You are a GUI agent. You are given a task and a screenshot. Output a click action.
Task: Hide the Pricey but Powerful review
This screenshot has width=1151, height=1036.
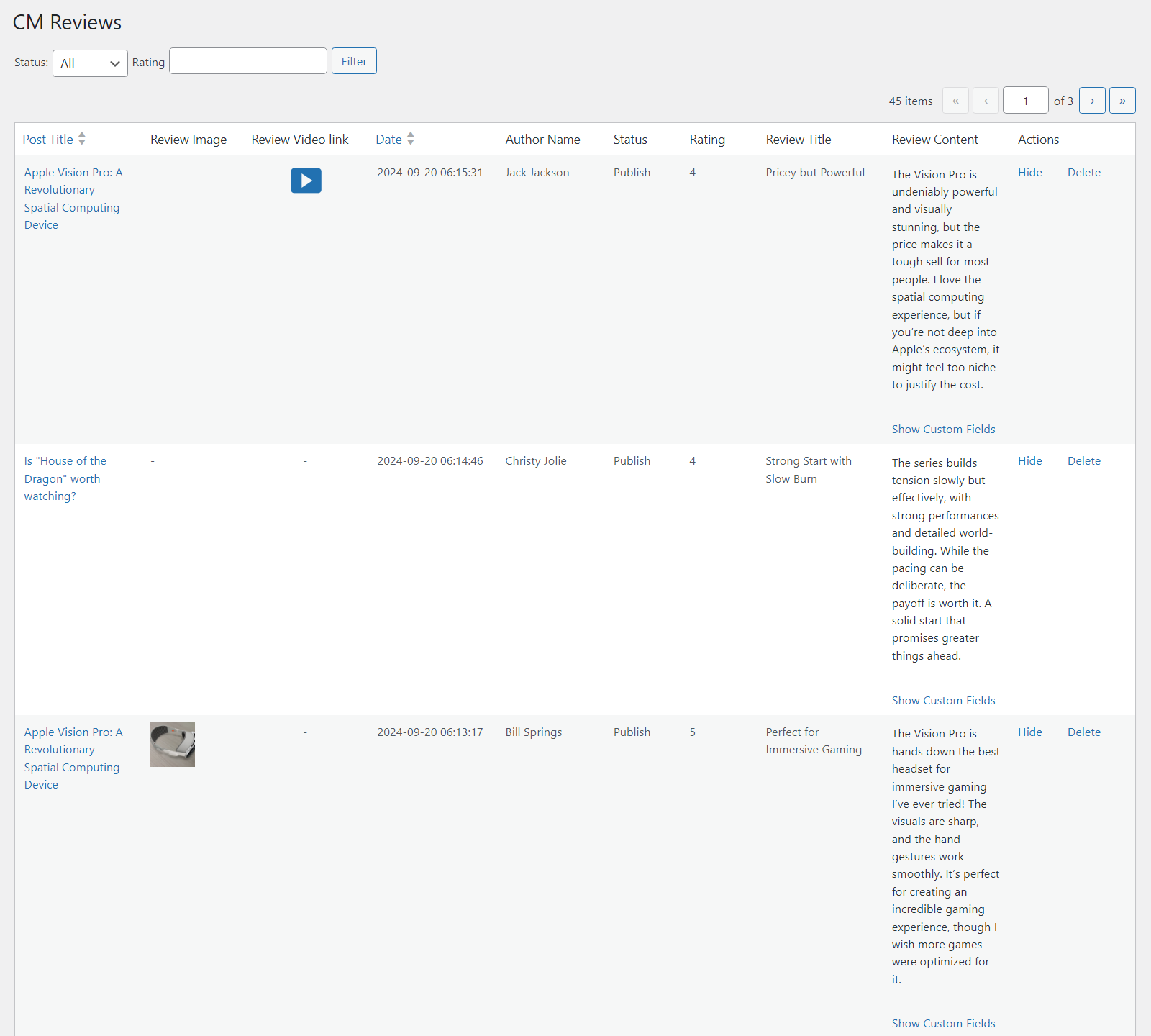click(x=1030, y=173)
